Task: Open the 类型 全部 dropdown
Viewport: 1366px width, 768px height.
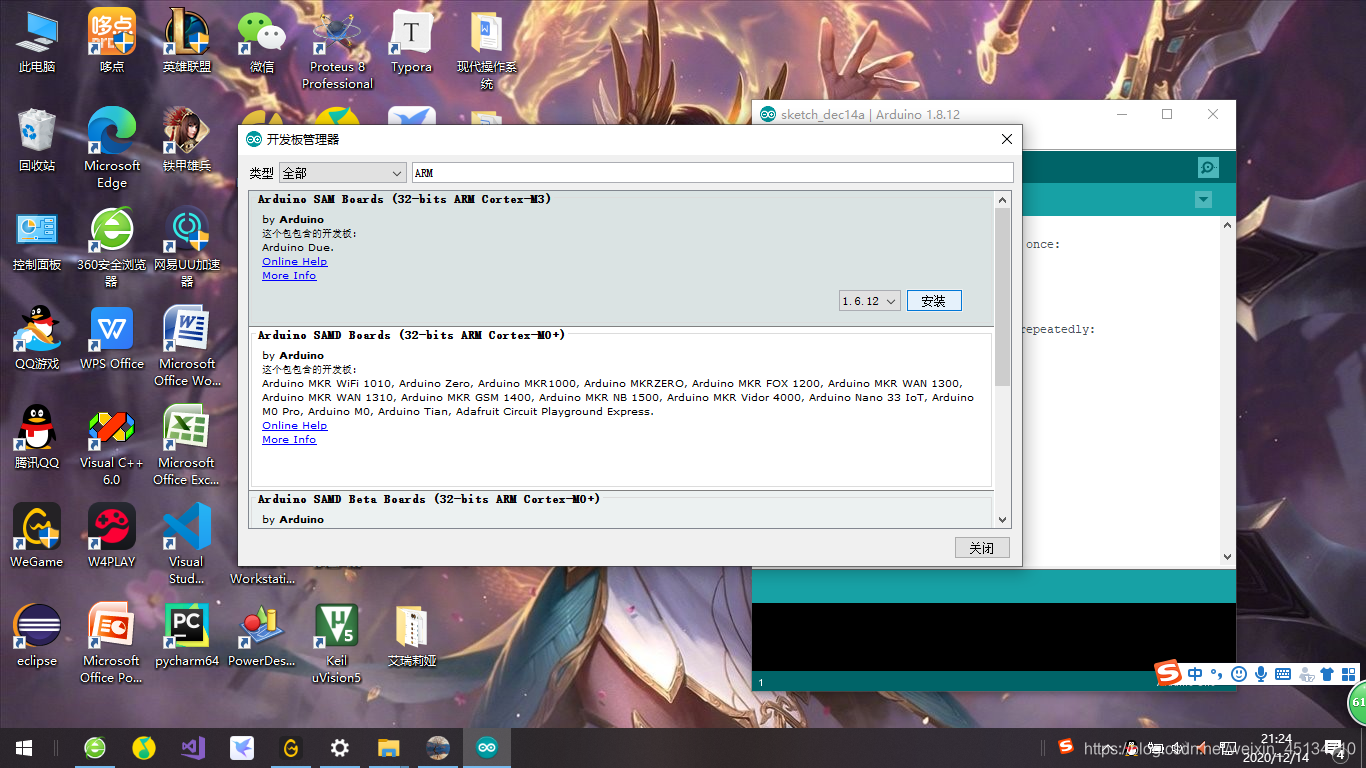Action: point(343,173)
